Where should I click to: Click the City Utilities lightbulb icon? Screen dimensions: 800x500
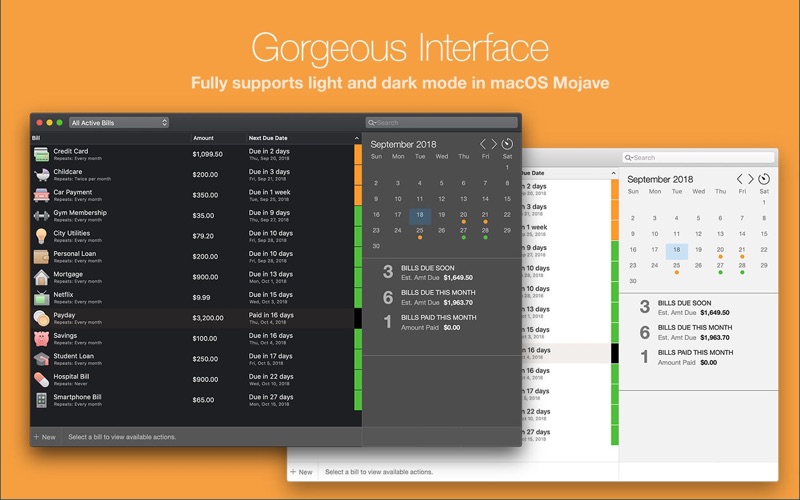point(41,236)
